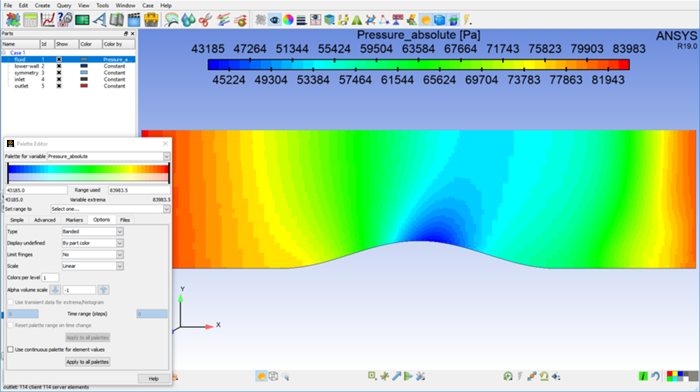Open the yellow toolbox icon
The image size is (700, 392).
(151, 20)
